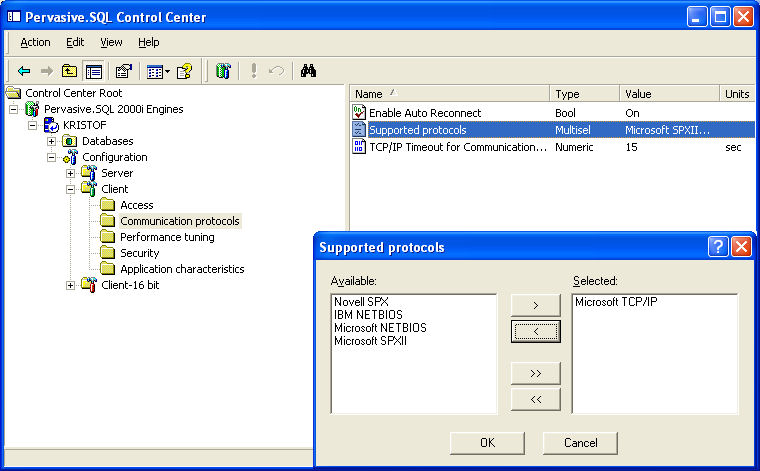Click the Back arrow toolbar icon

(x=24, y=72)
